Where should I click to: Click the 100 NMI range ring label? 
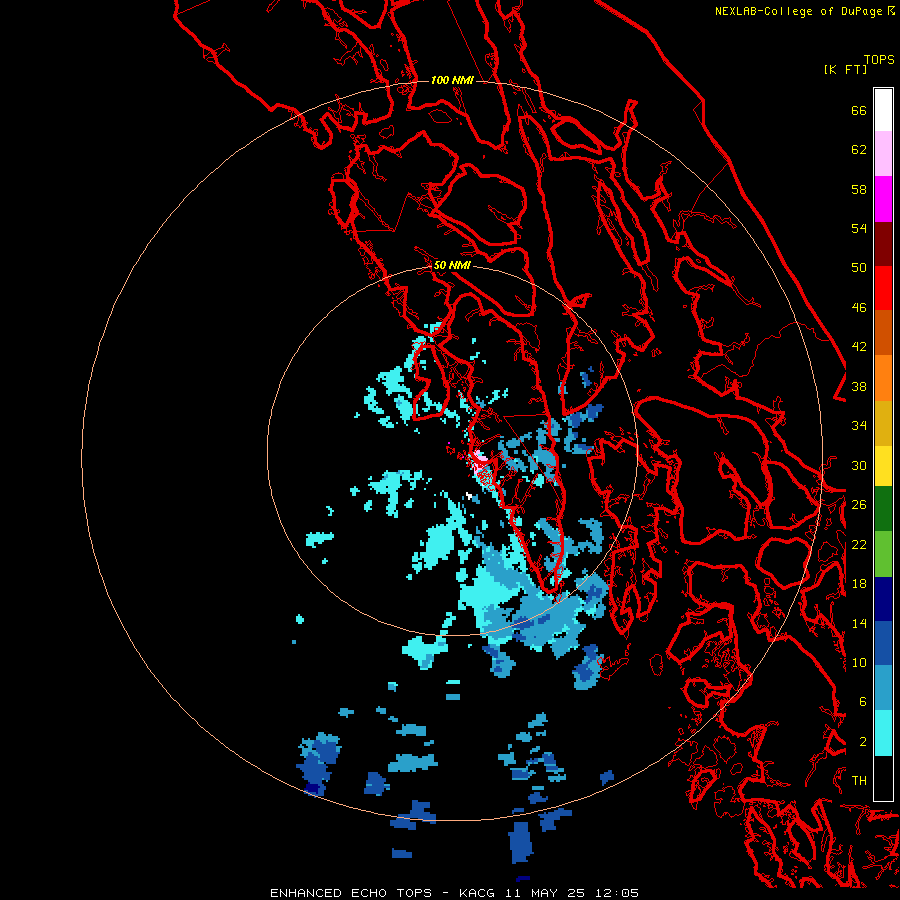coord(452,80)
